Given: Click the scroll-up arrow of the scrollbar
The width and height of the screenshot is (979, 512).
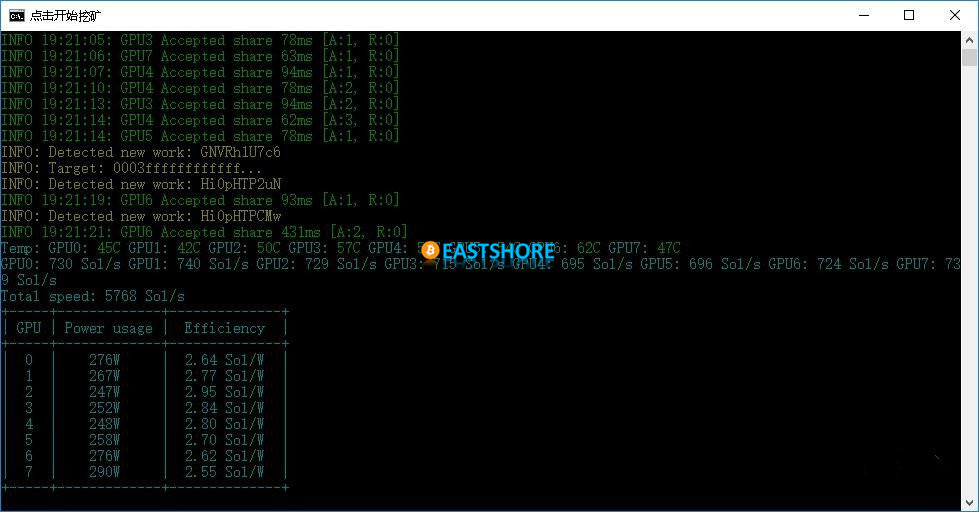Looking at the screenshot, I should tap(969, 41).
